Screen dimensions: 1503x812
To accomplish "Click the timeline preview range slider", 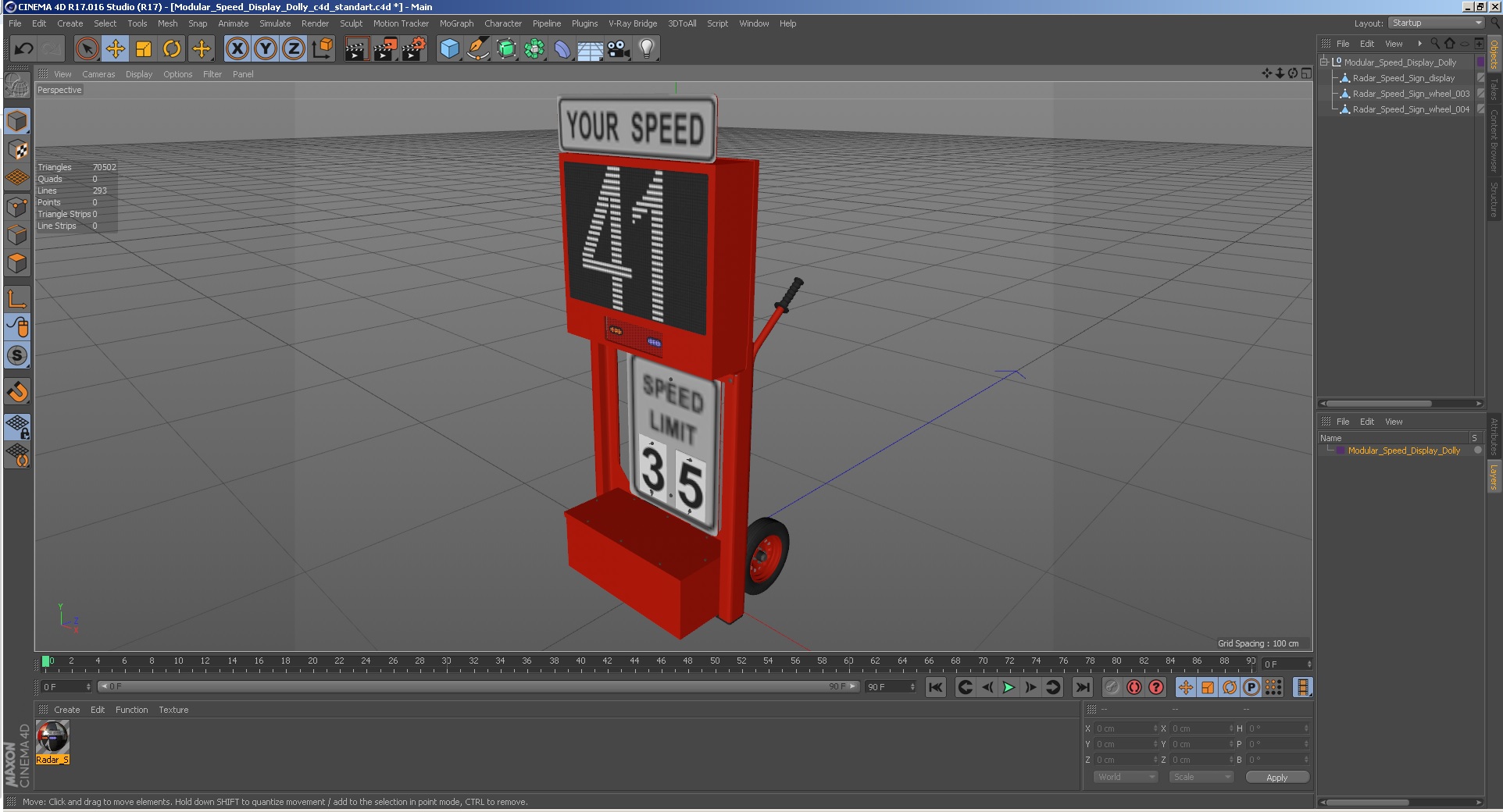I will (x=479, y=686).
